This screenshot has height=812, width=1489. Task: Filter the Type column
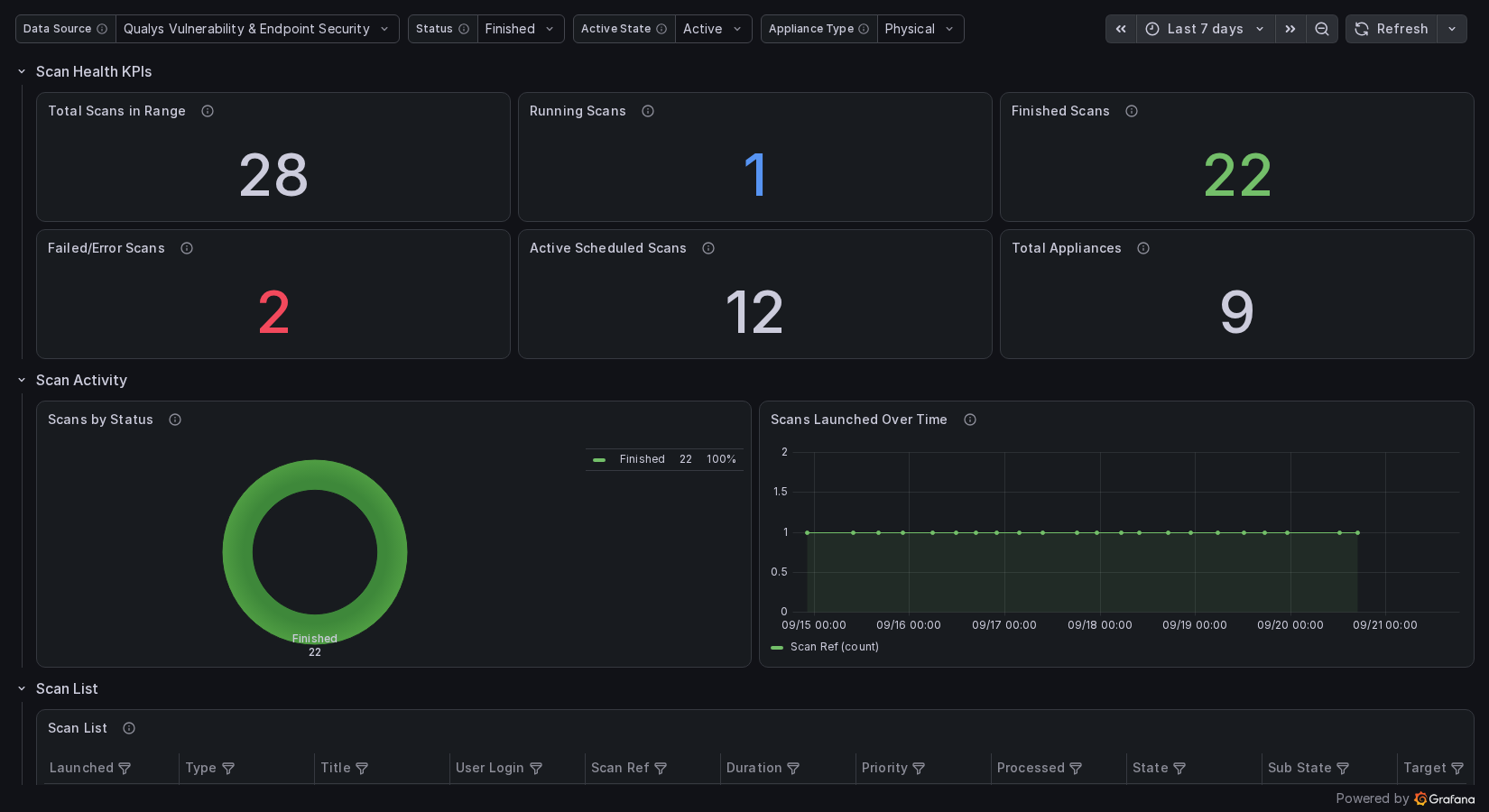pyautogui.click(x=228, y=768)
